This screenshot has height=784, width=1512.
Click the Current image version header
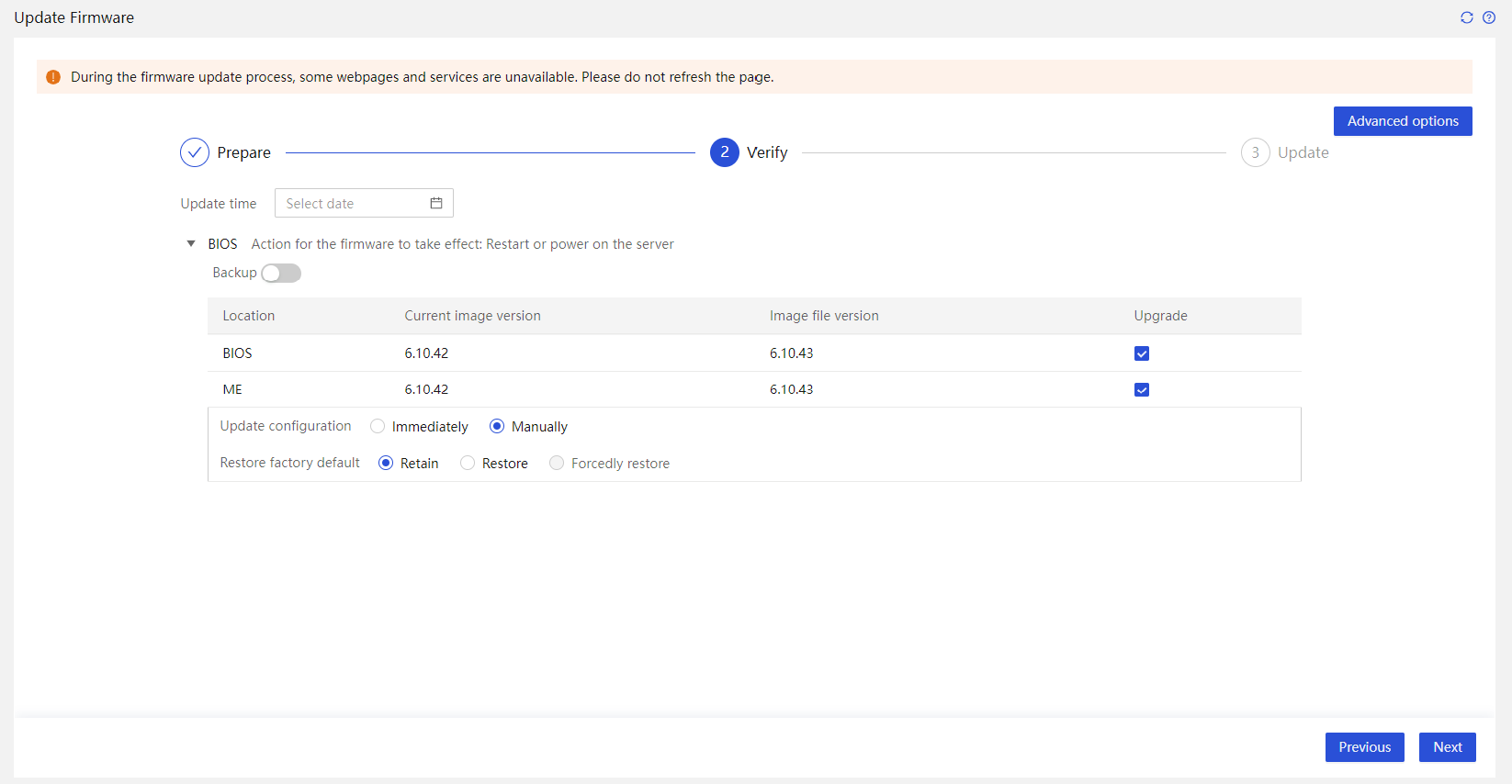click(x=472, y=316)
